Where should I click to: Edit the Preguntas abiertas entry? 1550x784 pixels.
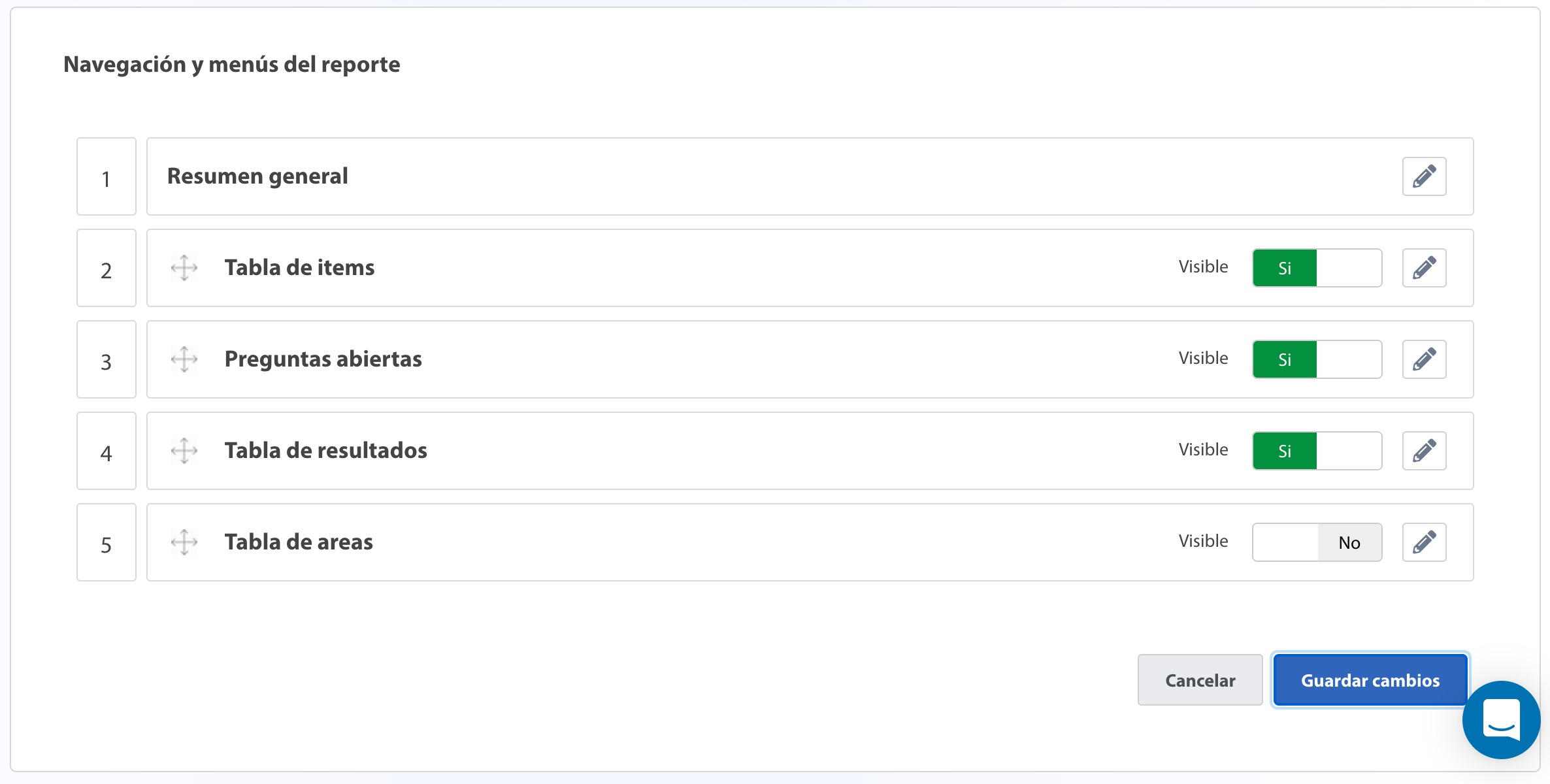(x=1424, y=359)
